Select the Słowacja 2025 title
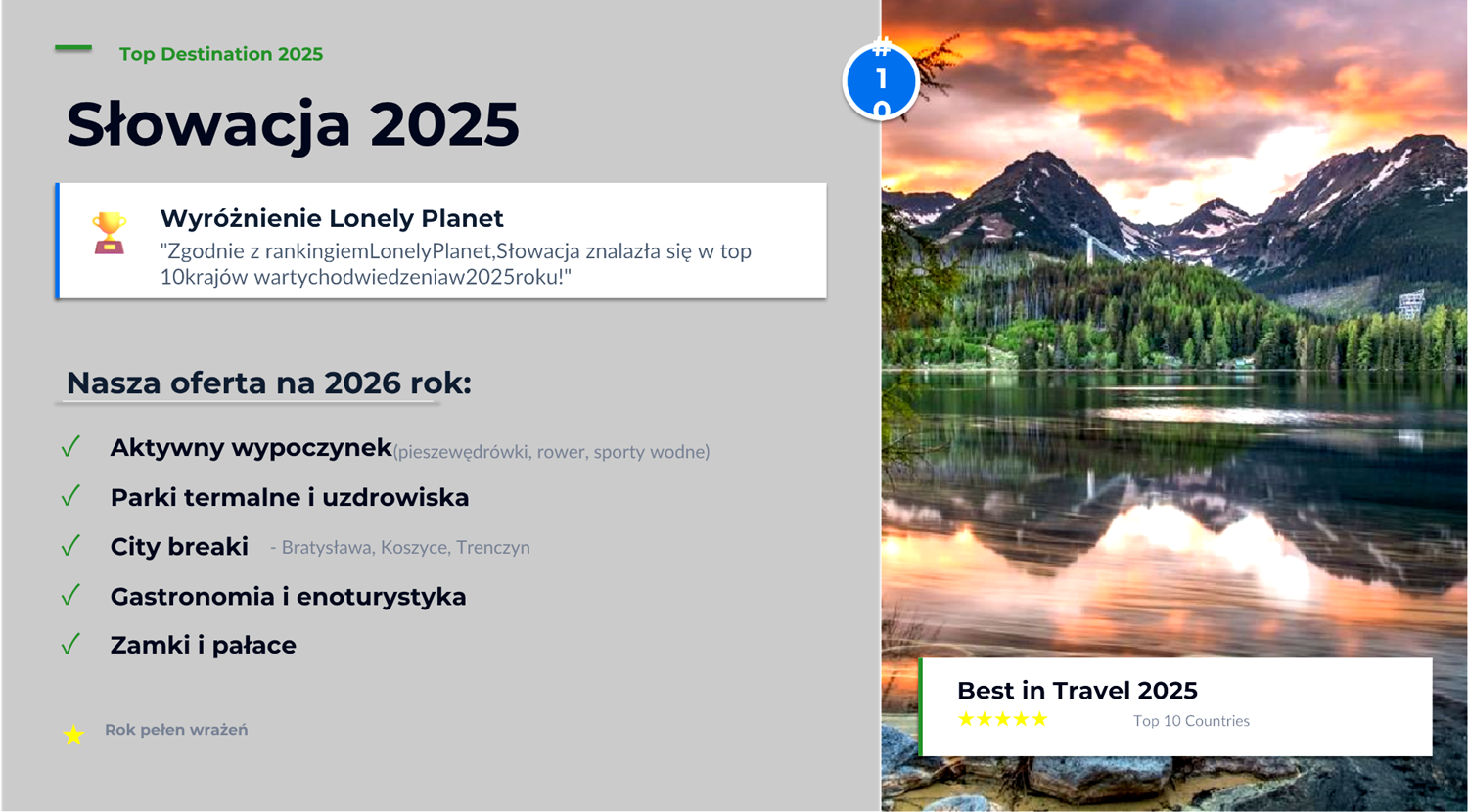Screen dimensions: 1468x812 293,124
